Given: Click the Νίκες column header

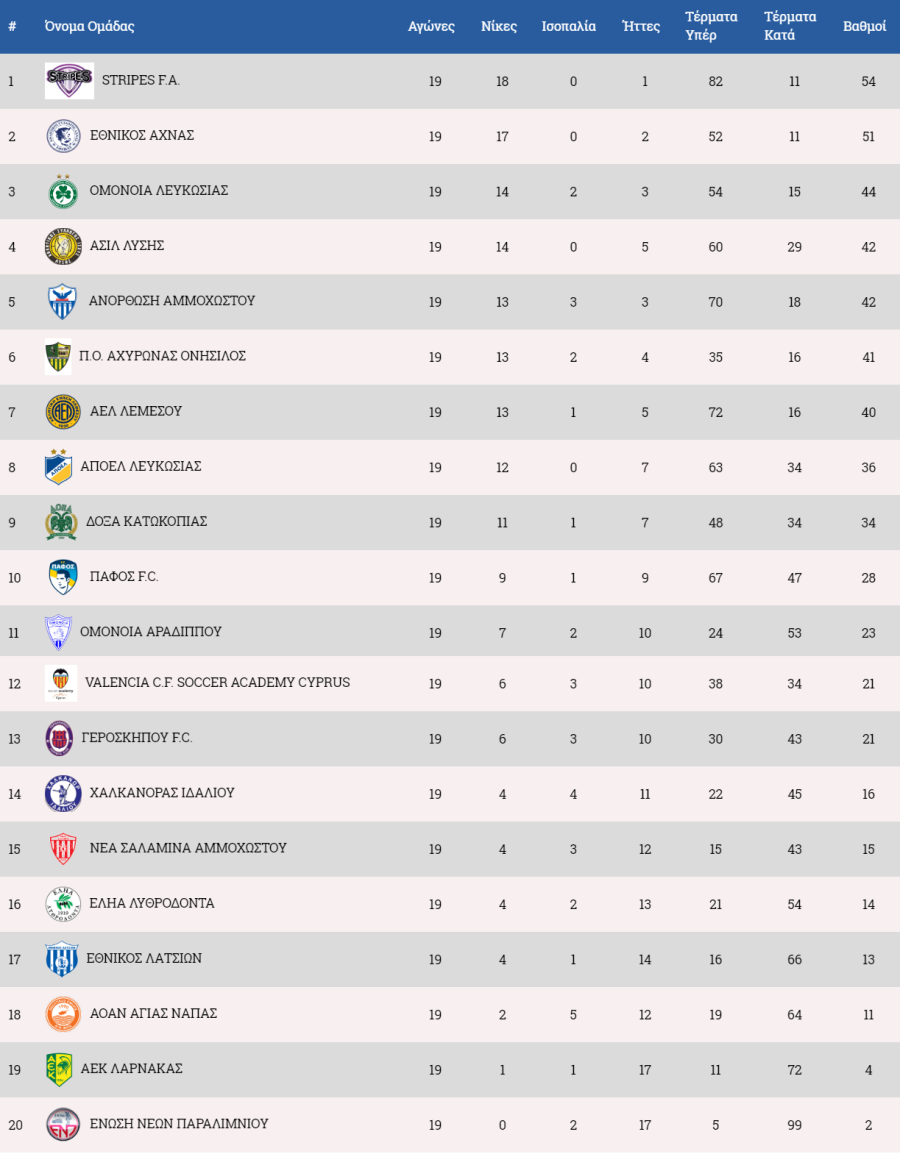Looking at the screenshot, I should pos(499,26).
